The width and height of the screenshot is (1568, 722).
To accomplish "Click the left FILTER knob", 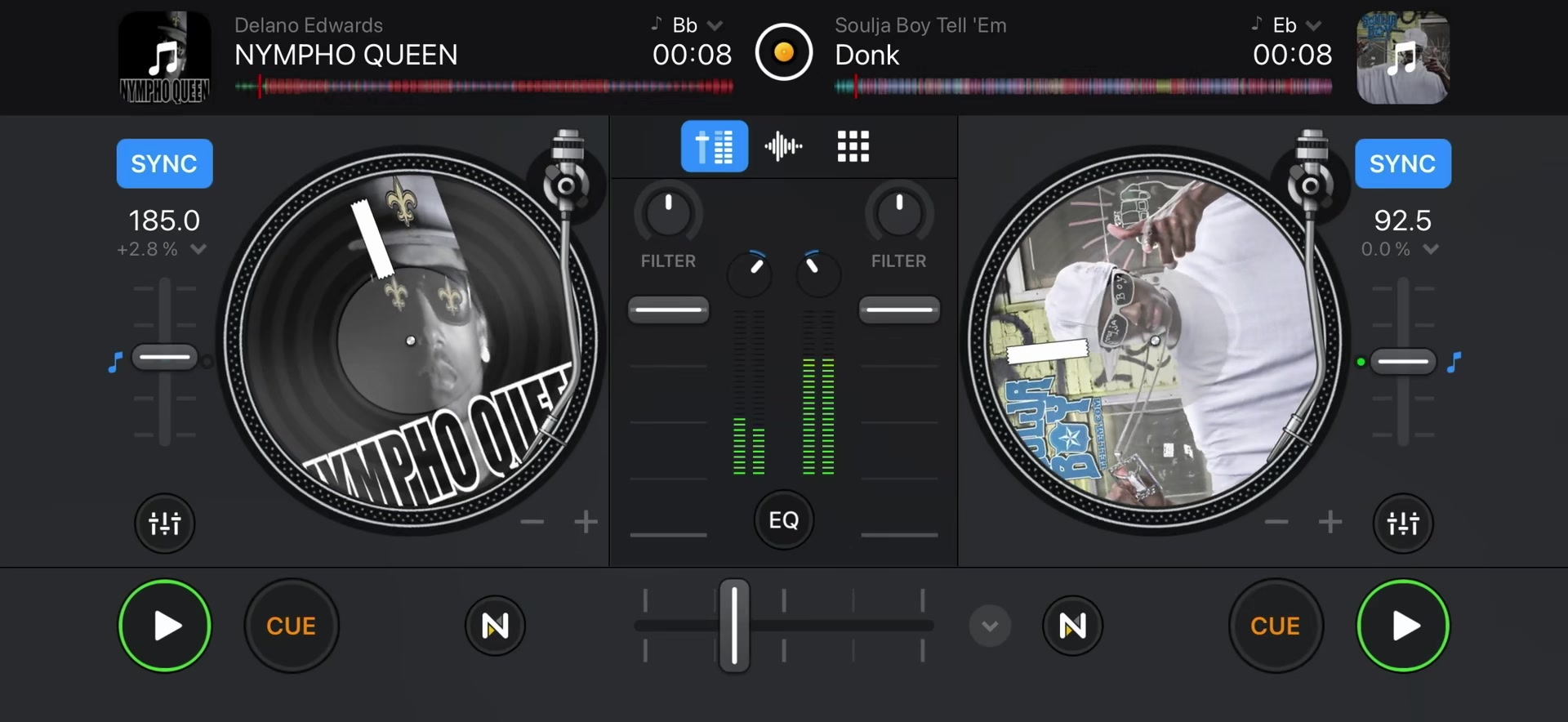I will coord(668,214).
